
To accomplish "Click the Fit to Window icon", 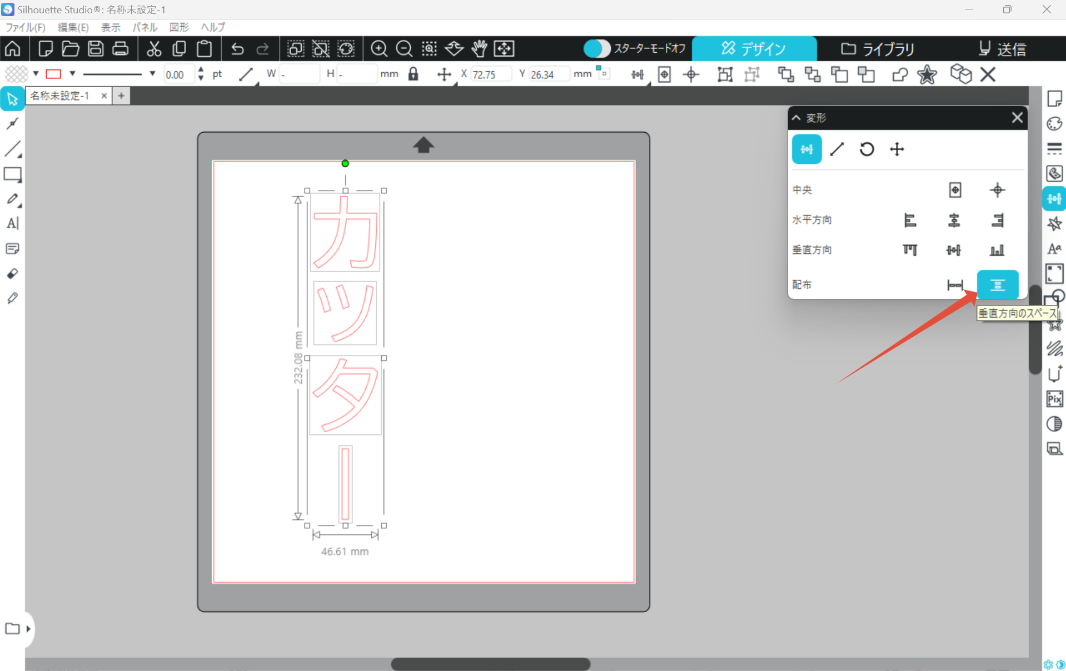I will pos(504,49).
